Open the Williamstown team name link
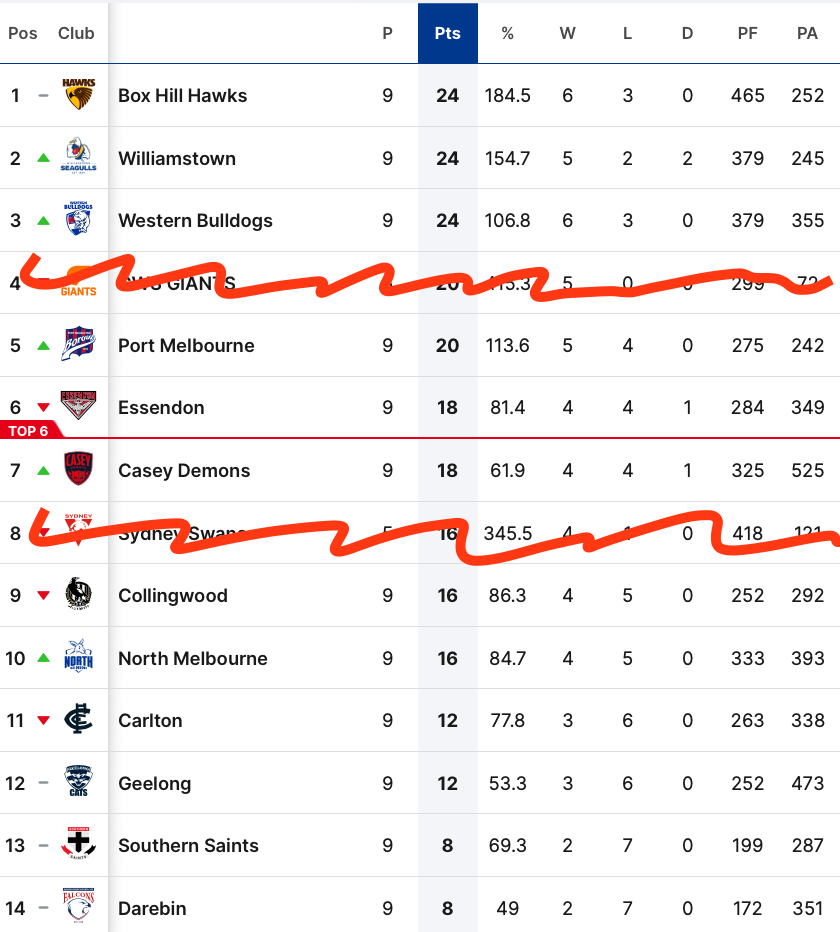Screen dimensions: 840x932 coord(177,159)
